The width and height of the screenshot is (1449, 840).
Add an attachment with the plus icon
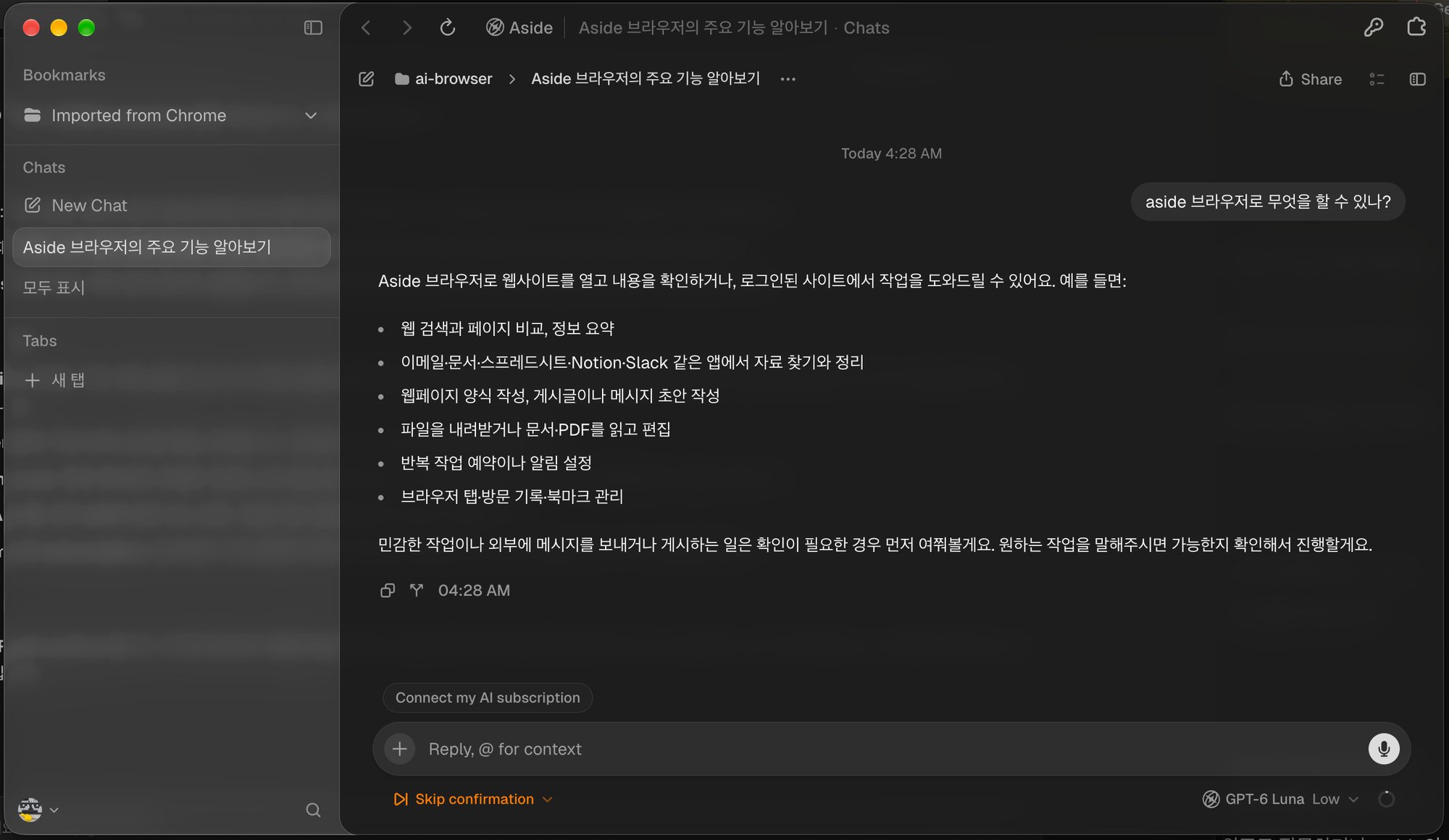399,749
